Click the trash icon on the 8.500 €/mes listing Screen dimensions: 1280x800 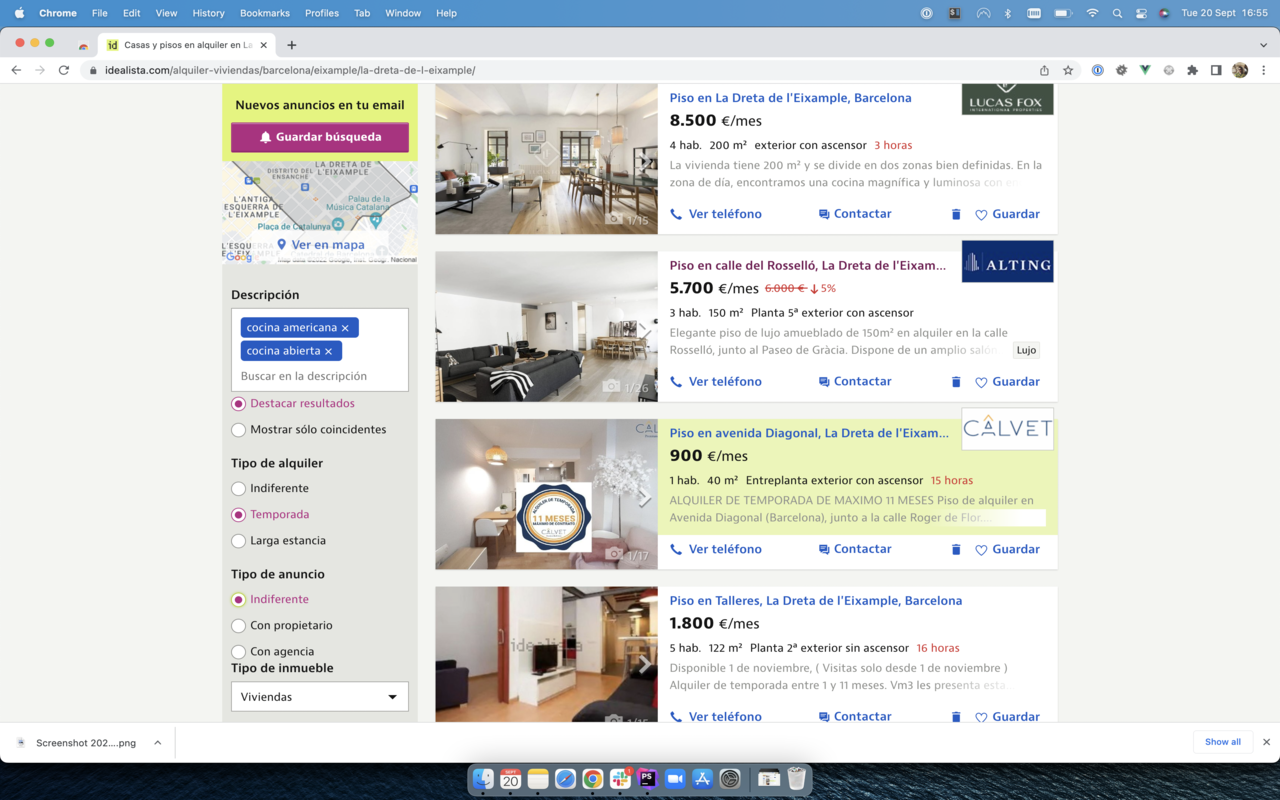tap(955, 214)
